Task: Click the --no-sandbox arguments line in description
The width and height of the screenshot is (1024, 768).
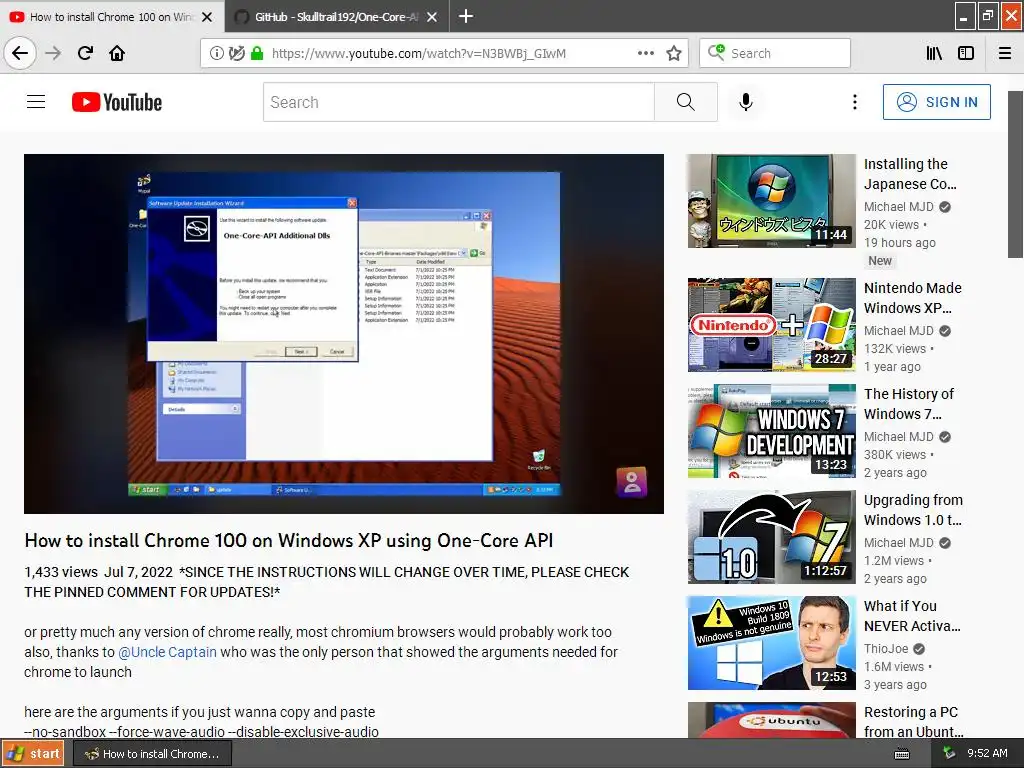Action: tap(201, 732)
